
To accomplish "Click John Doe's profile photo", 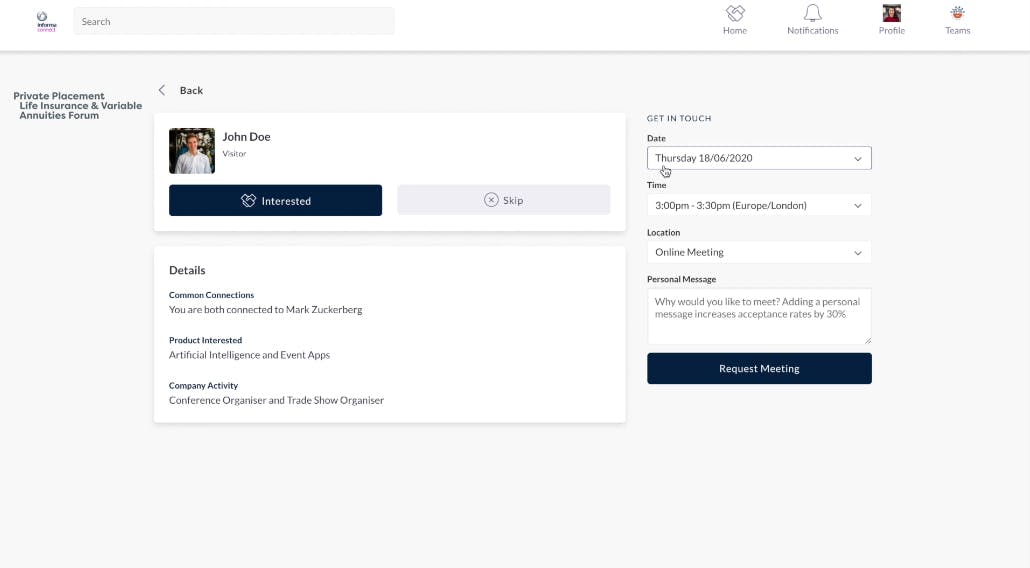I will click(192, 151).
